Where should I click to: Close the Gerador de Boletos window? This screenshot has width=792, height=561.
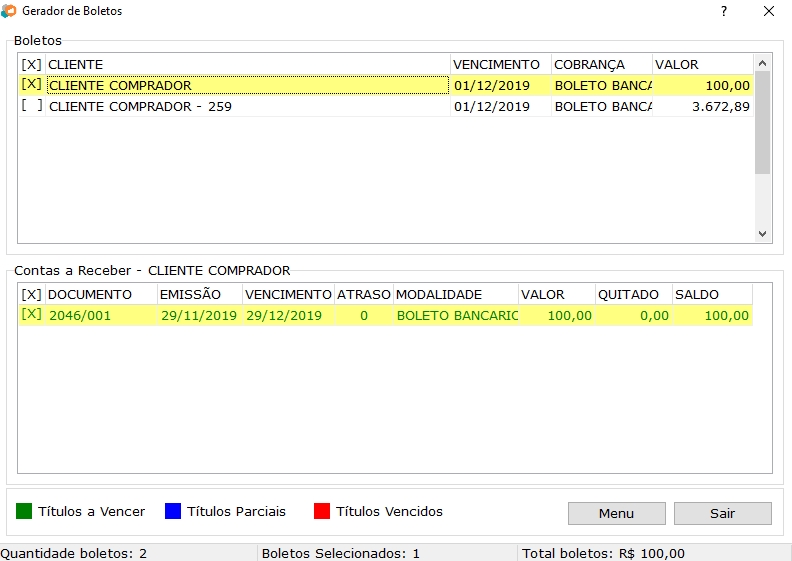[768, 11]
